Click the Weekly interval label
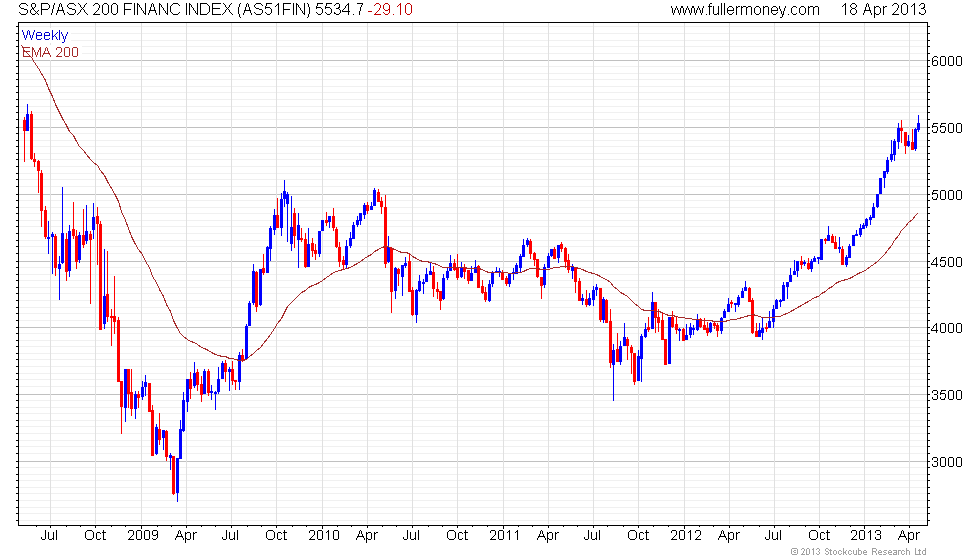This screenshot has height=560, width=980. [x=45, y=35]
